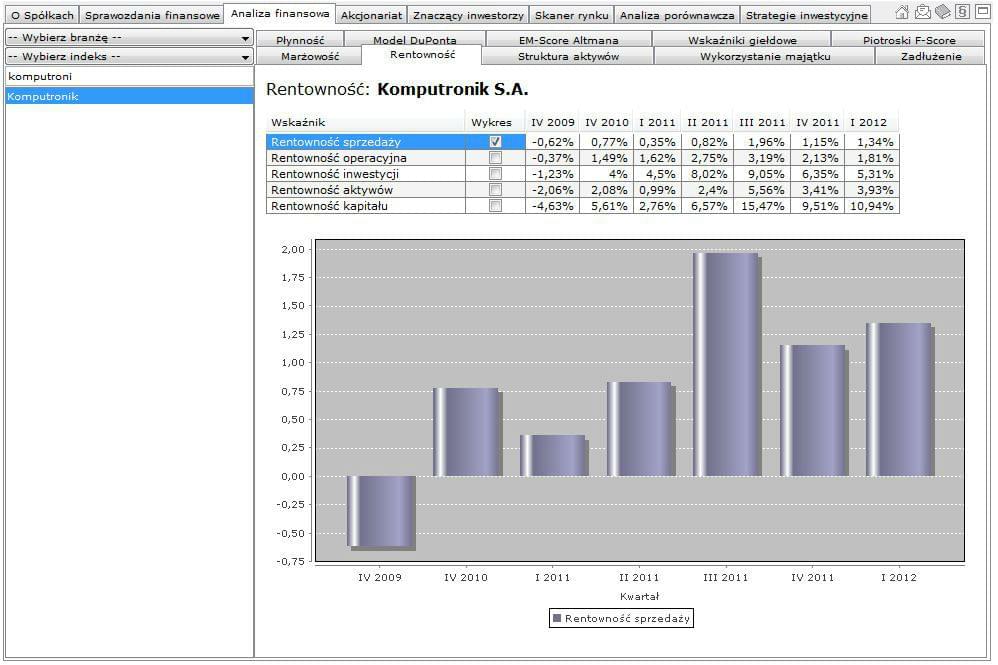Click the III 2011 bar in chart
Viewport: 998px width, 665px height.
pyautogui.click(x=727, y=365)
